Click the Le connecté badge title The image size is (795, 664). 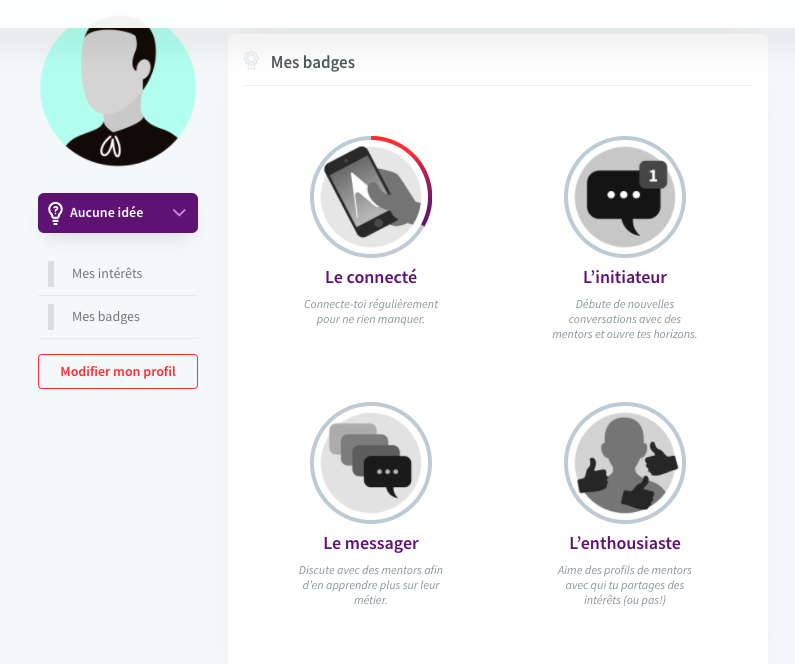click(x=371, y=277)
